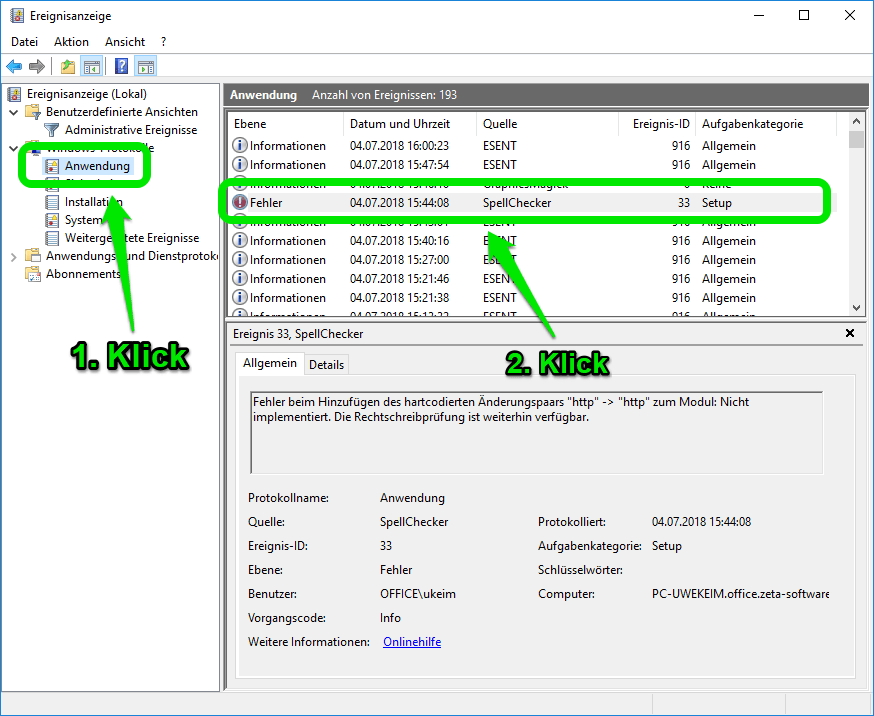Sort events by Datum und Uhrzeit column
The width and height of the screenshot is (874, 716).
pyautogui.click(x=398, y=124)
